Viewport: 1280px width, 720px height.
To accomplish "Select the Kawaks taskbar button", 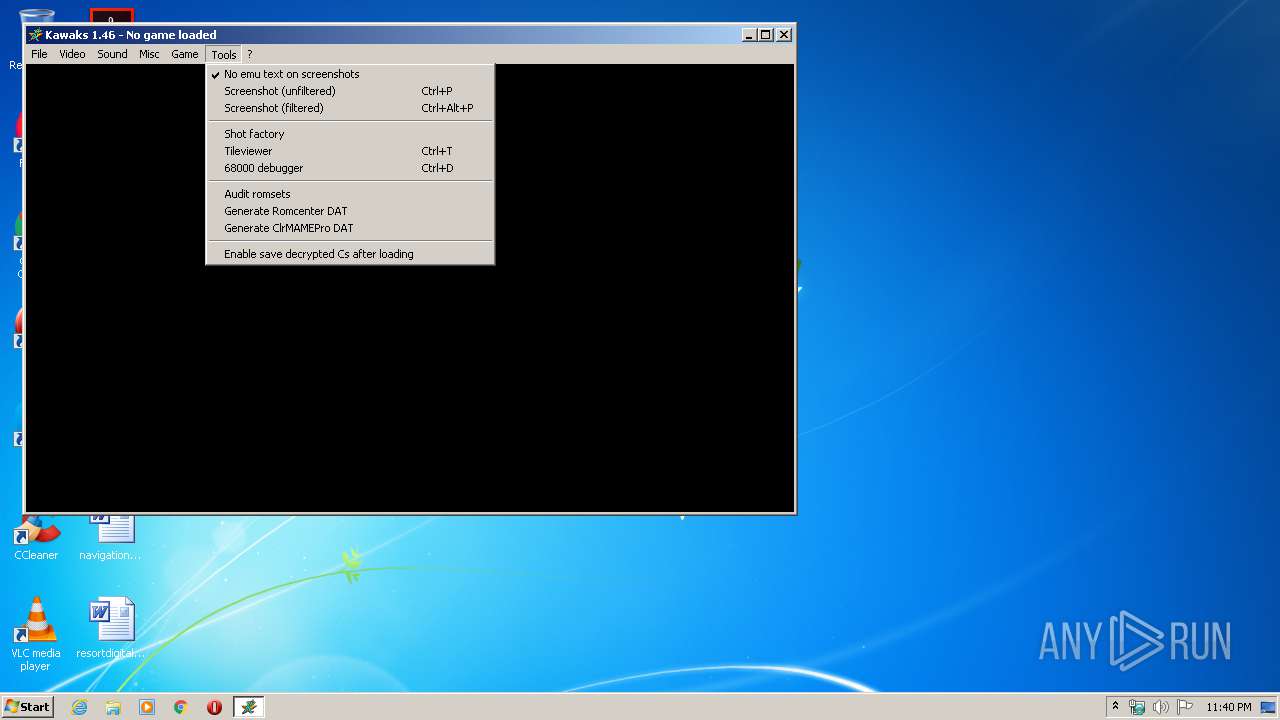I will (x=249, y=707).
